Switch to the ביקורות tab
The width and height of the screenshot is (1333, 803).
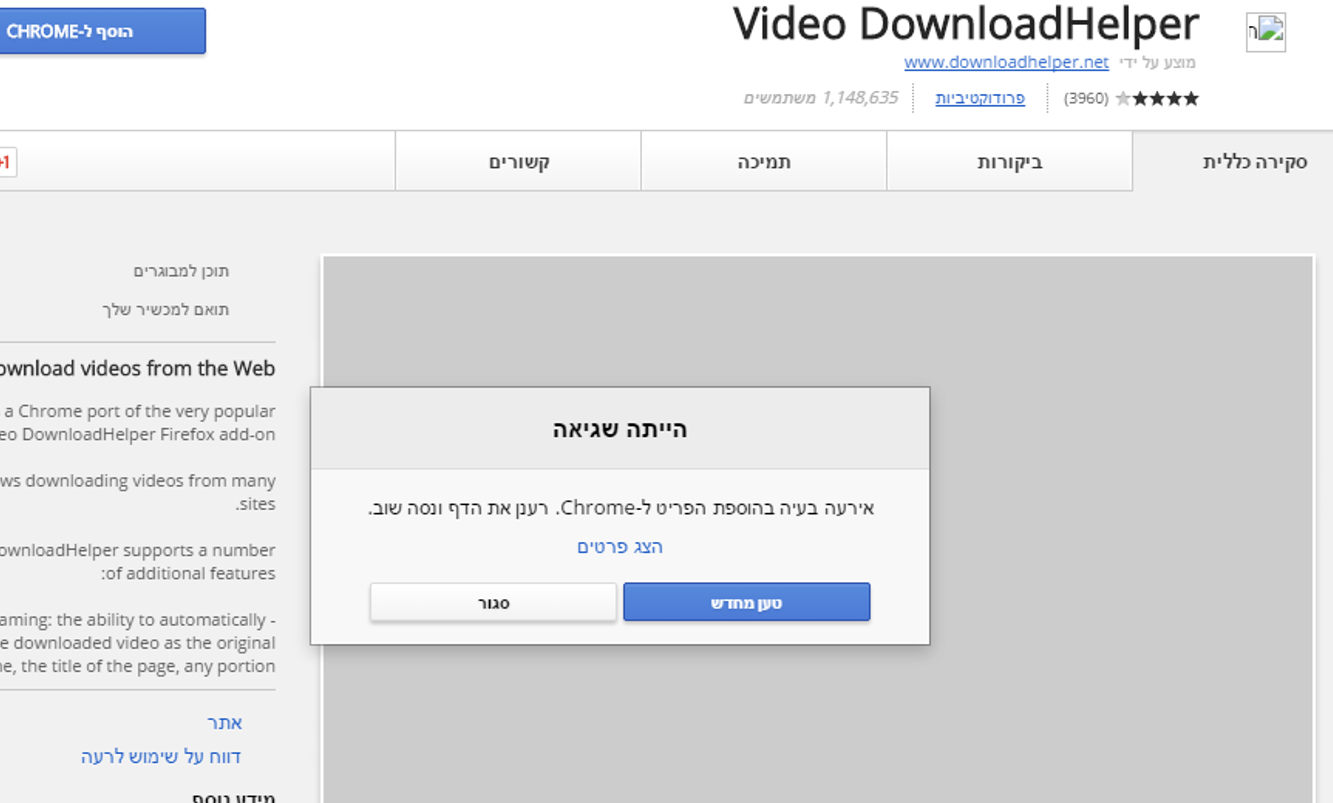pyautogui.click(x=1010, y=162)
